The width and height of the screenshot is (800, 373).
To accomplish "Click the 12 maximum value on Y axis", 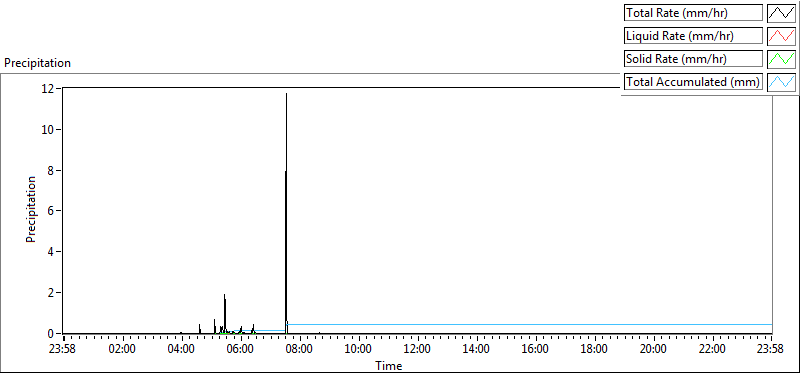I will (49, 89).
